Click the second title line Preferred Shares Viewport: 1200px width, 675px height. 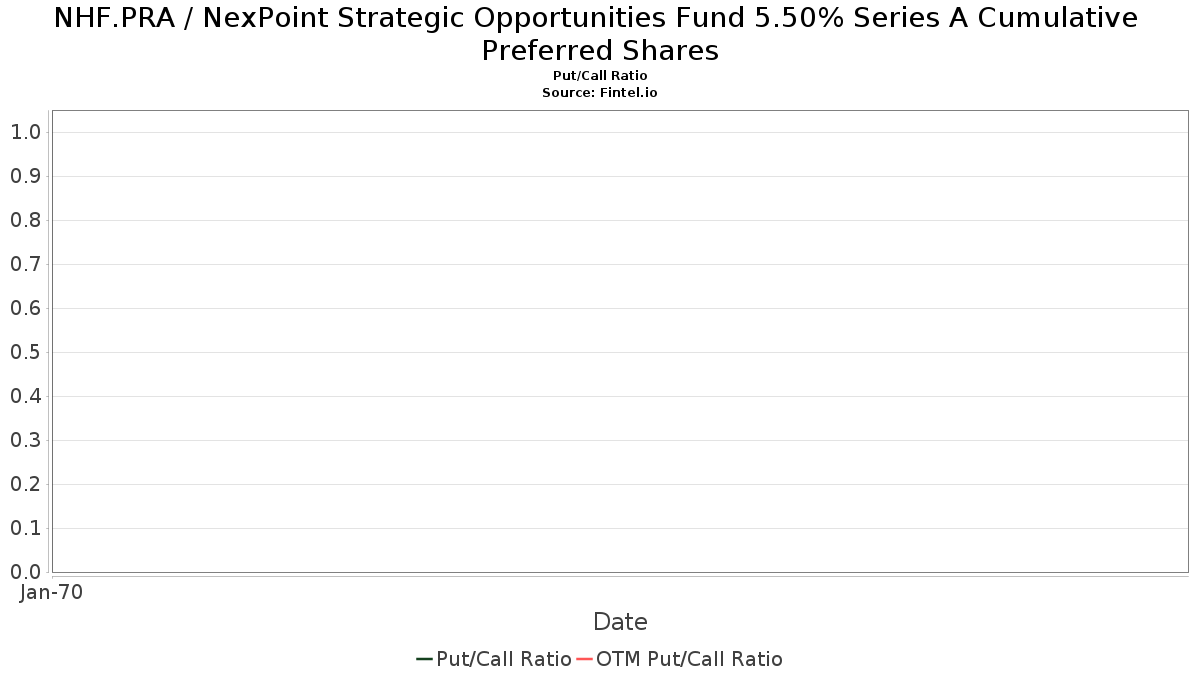[x=600, y=51]
